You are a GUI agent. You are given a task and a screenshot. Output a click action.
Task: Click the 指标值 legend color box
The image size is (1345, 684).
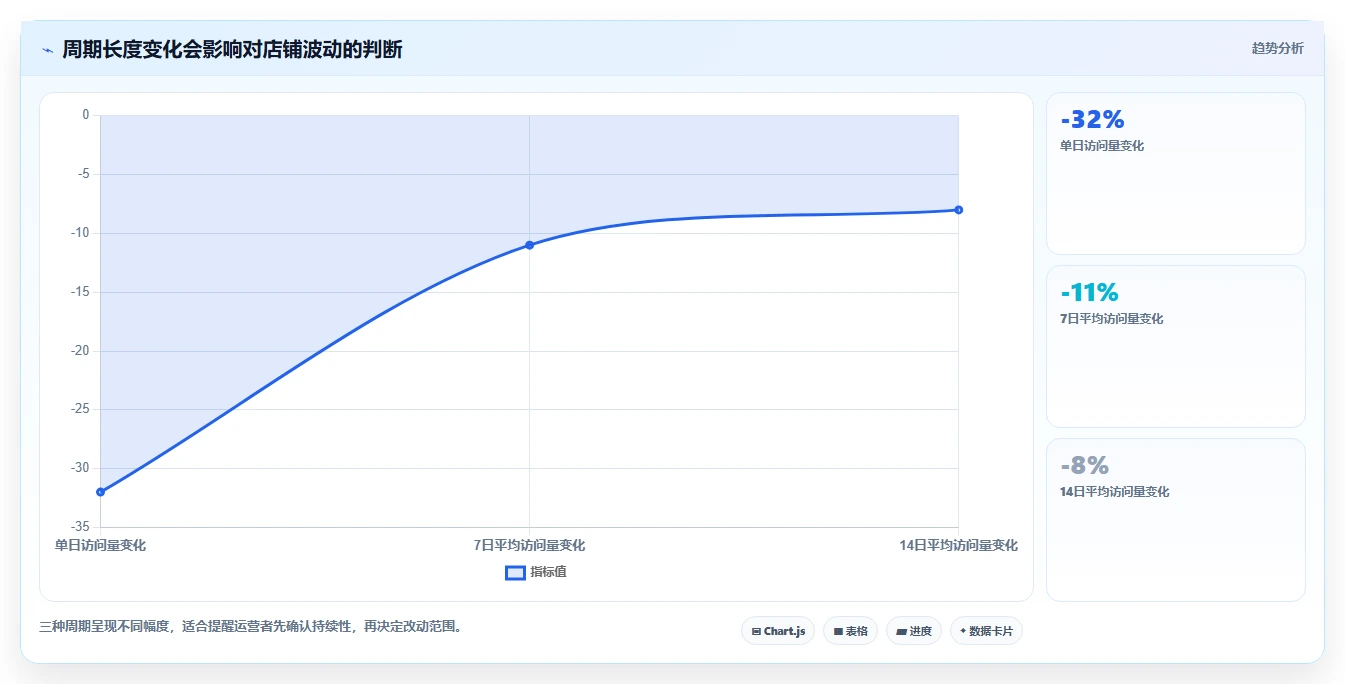[515, 573]
